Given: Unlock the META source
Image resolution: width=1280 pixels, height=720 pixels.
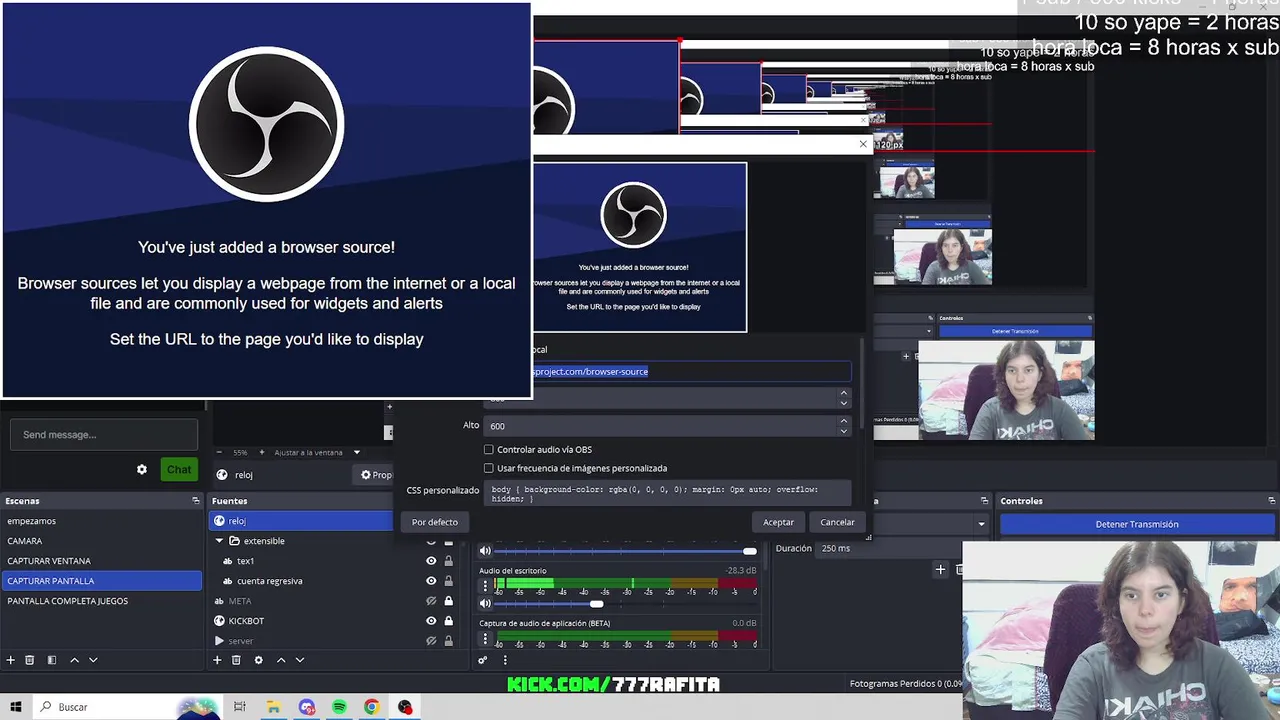Looking at the screenshot, I should 448,601.
